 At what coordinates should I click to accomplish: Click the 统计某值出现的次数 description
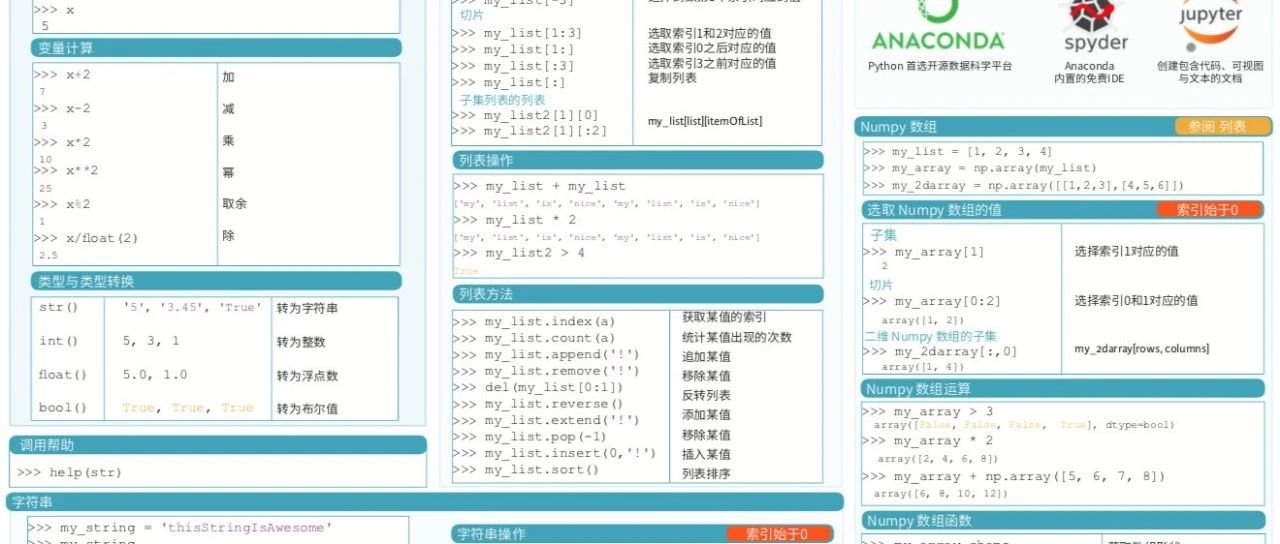tap(737, 337)
